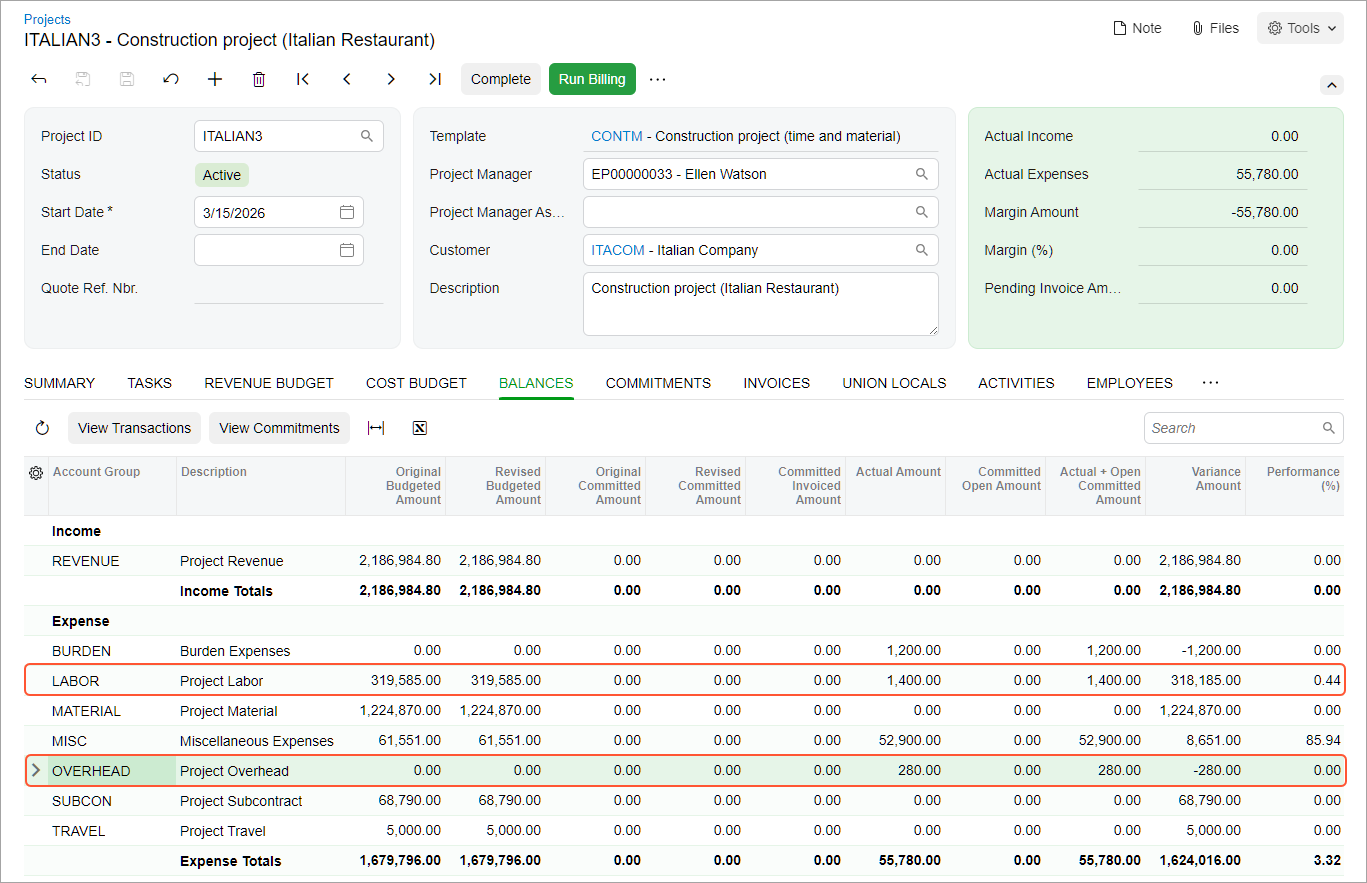Click the undo icon in the toolbar

(171, 79)
